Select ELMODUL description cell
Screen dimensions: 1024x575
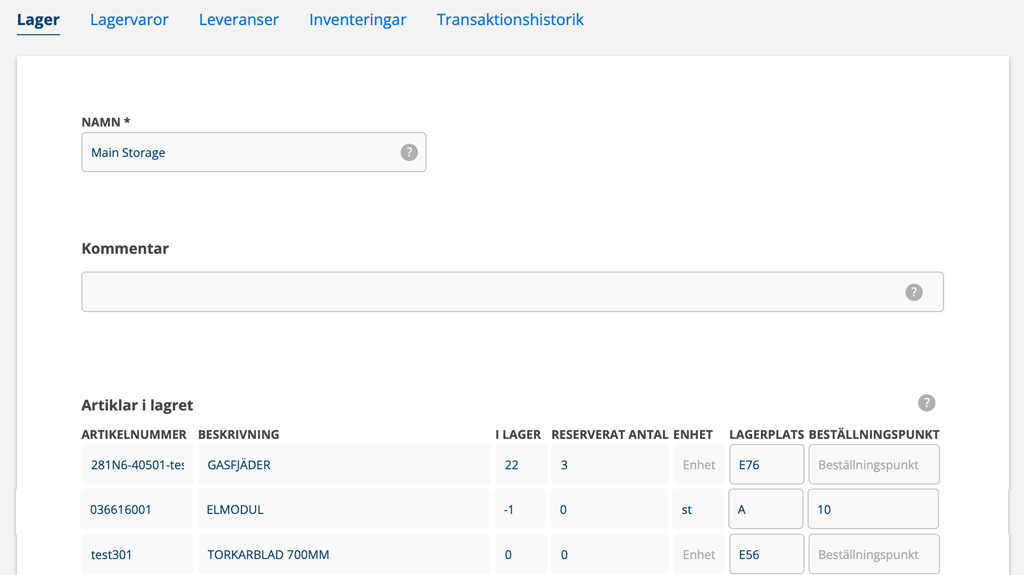tap(343, 509)
